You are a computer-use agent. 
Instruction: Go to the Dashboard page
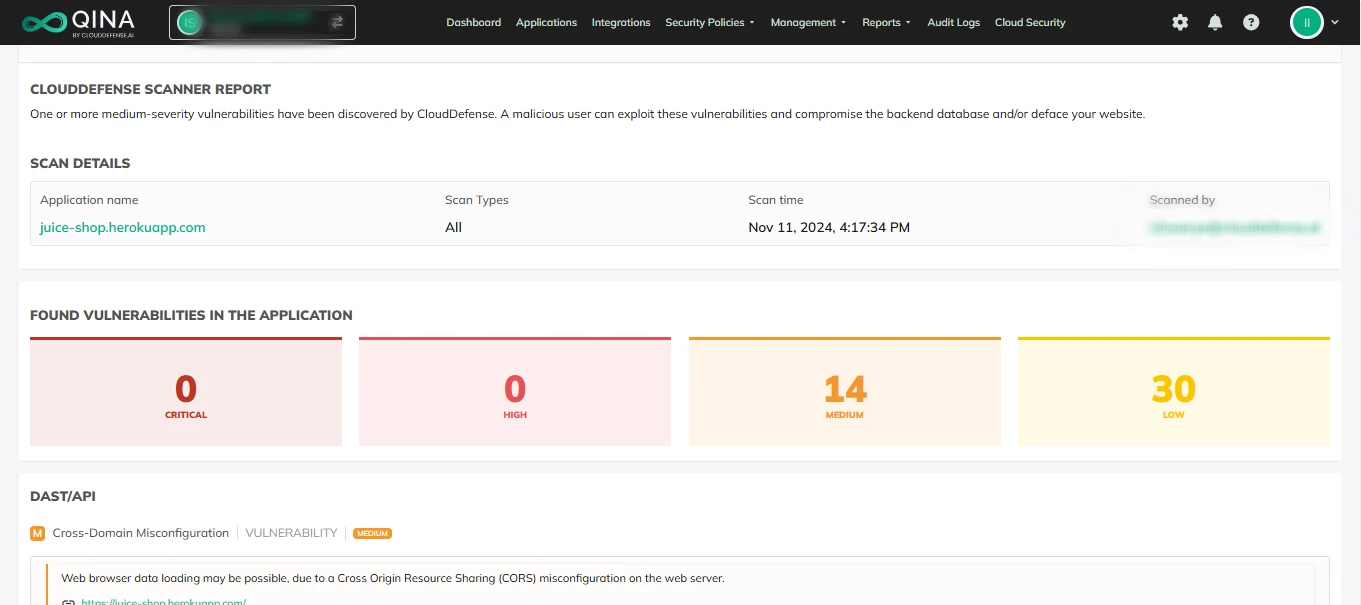[x=473, y=22]
